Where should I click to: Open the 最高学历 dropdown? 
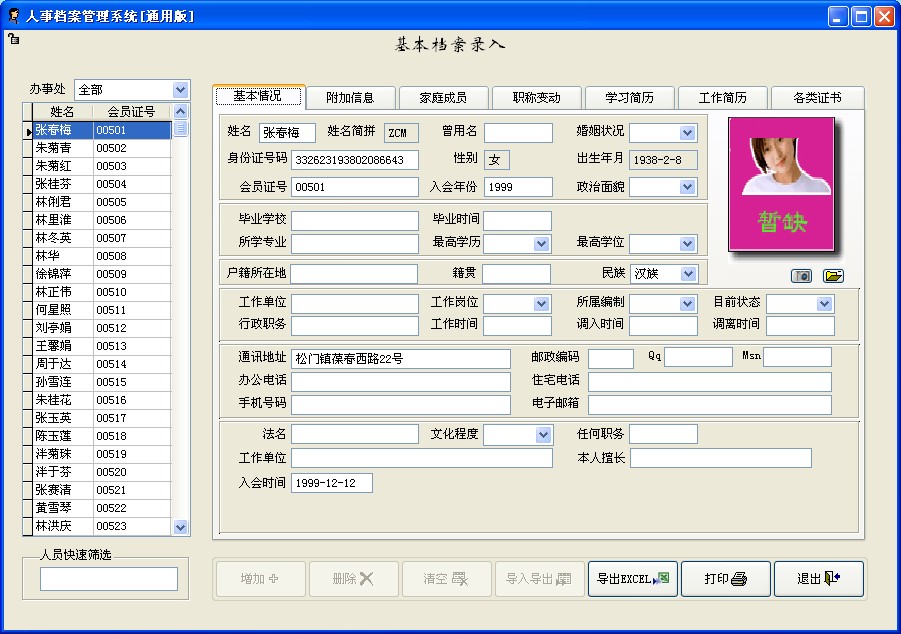541,244
